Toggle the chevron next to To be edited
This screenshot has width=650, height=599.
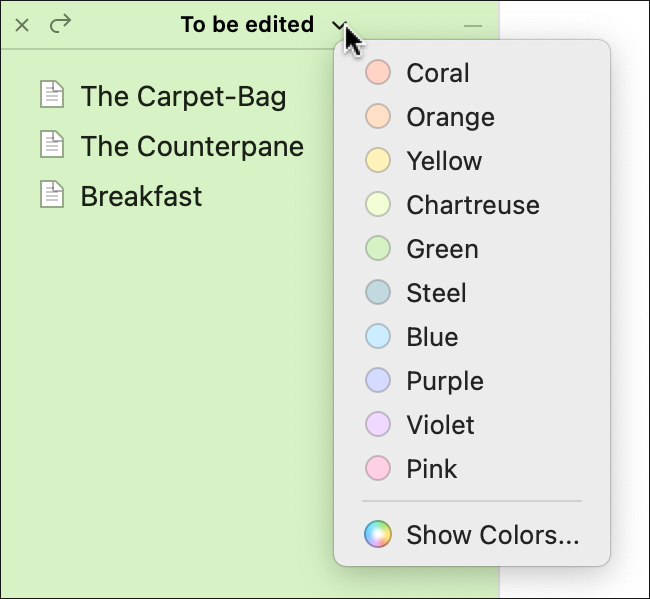(x=340, y=25)
